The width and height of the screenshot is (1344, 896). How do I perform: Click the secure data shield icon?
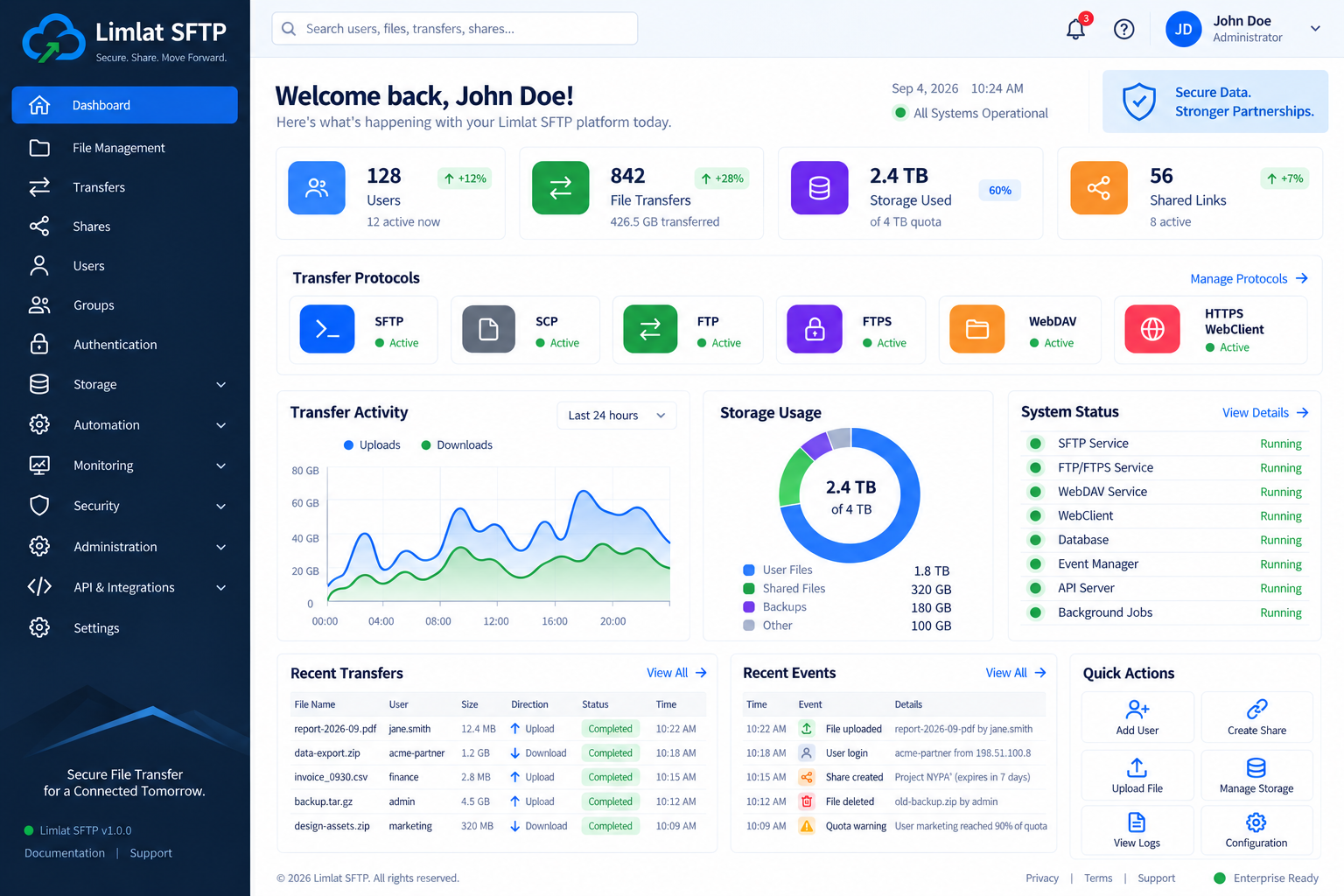(x=1139, y=101)
